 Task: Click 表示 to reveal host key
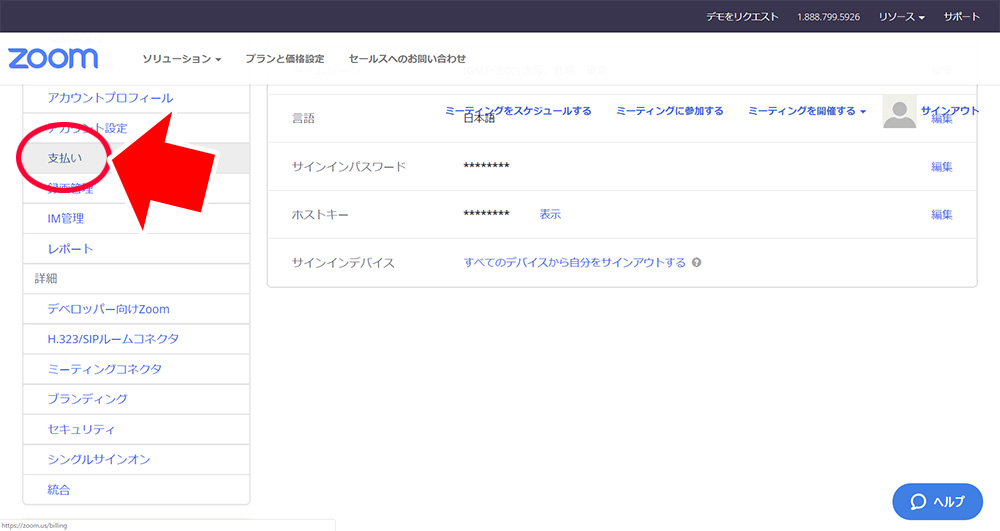(x=550, y=214)
